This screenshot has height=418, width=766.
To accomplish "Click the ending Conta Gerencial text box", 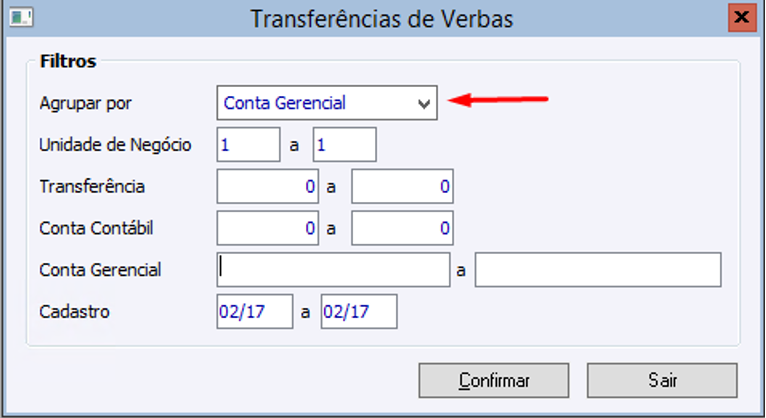I will coord(598,270).
